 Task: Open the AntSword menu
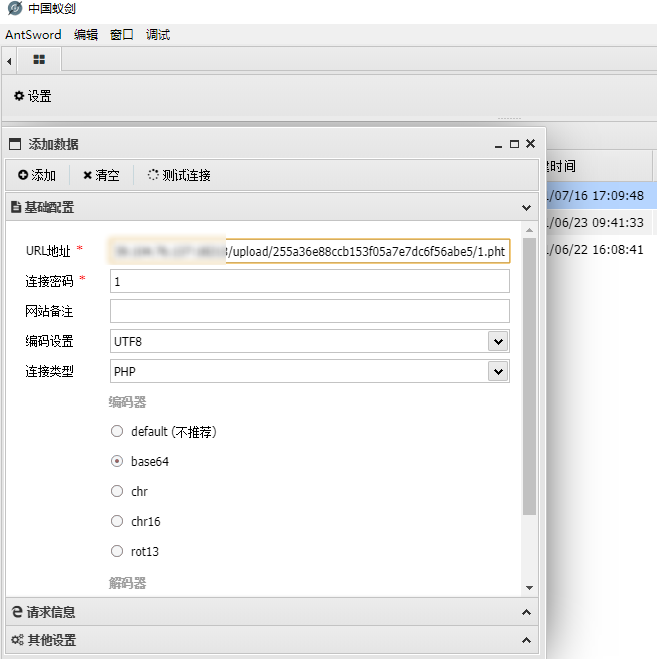click(33, 34)
